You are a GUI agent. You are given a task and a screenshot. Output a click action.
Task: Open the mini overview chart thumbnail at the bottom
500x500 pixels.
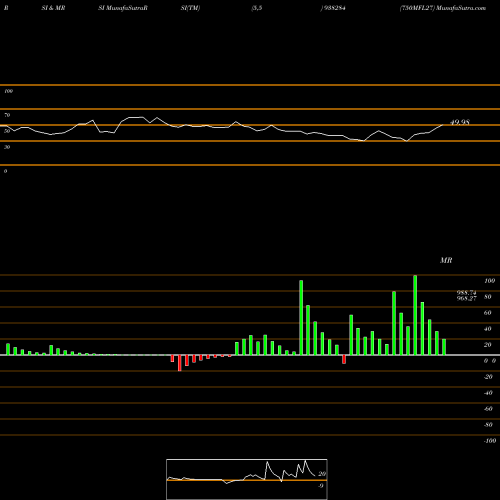point(247,479)
